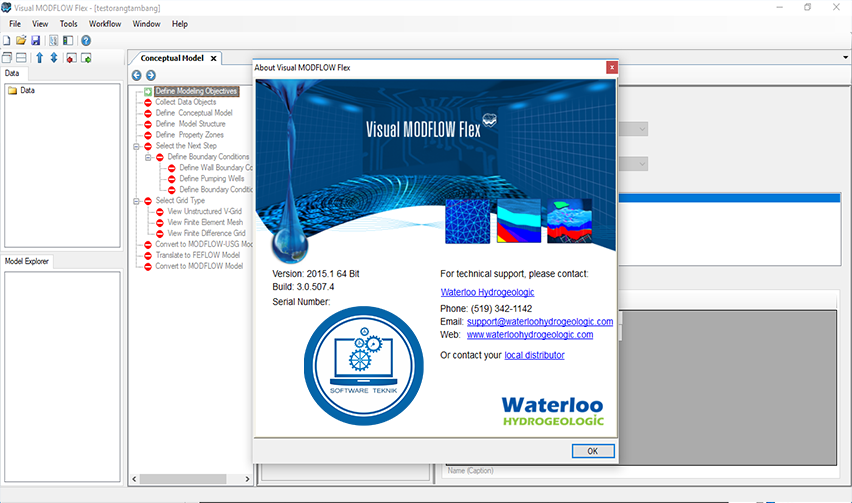Open project via folder icon
The image size is (852, 503).
pos(21,41)
